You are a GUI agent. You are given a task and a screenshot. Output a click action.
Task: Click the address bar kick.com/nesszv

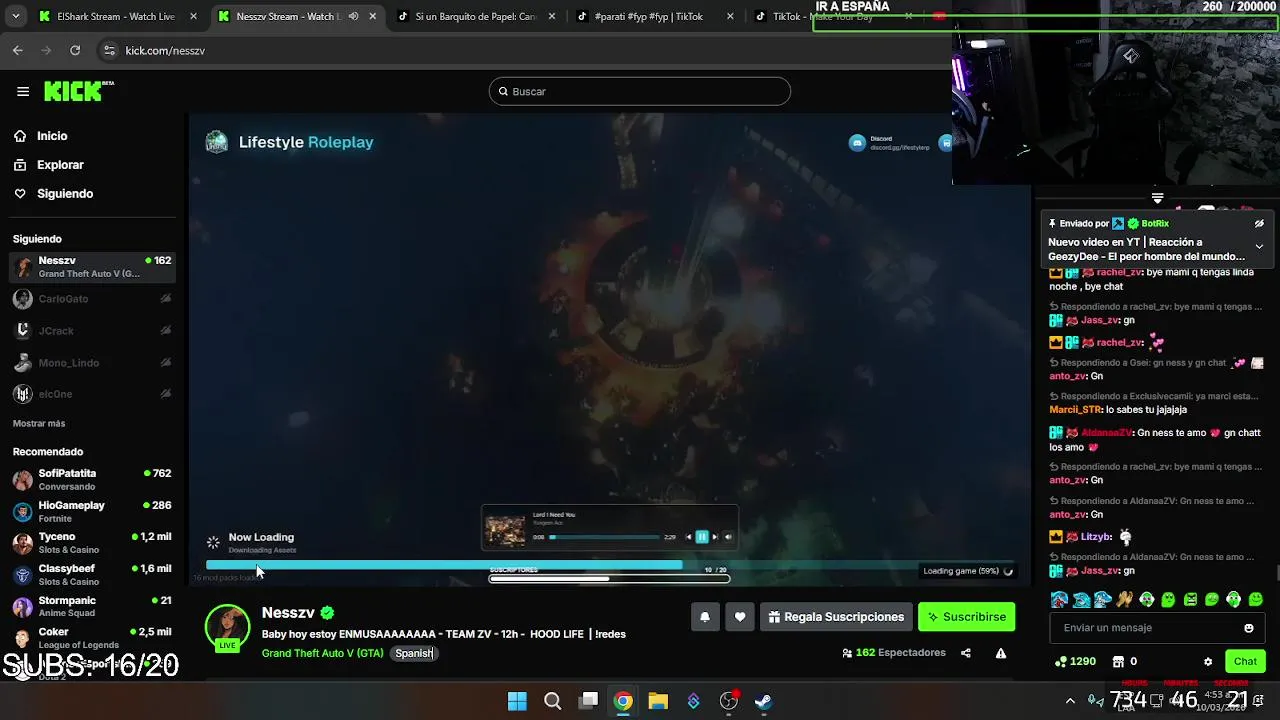click(x=165, y=51)
